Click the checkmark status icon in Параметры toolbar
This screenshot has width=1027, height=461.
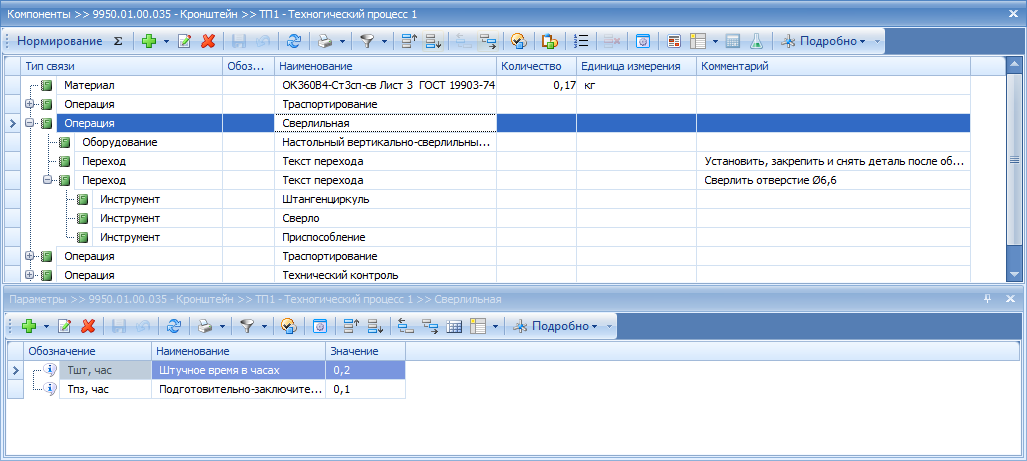[289, 325]
